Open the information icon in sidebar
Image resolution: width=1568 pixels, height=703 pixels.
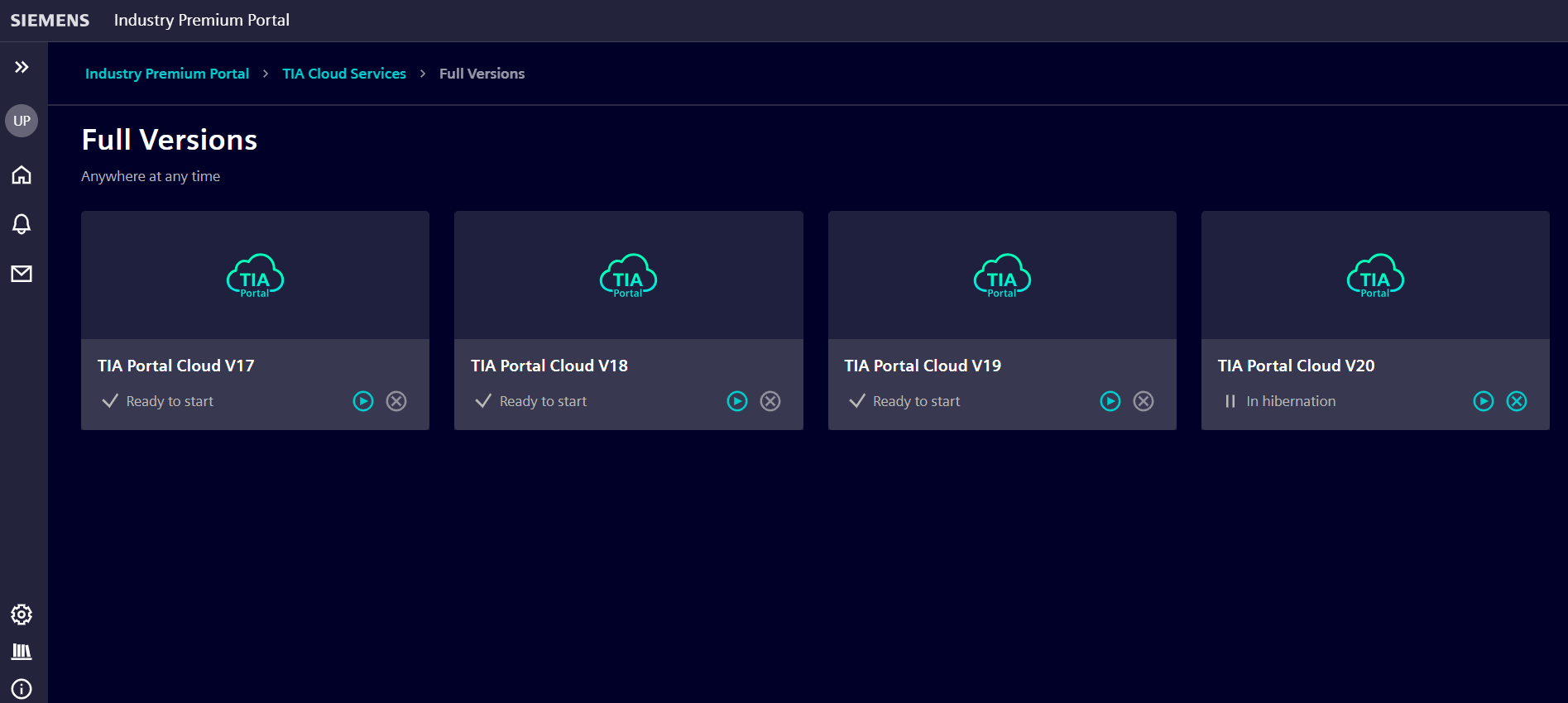pyautogui.click(x=22, y=689)
